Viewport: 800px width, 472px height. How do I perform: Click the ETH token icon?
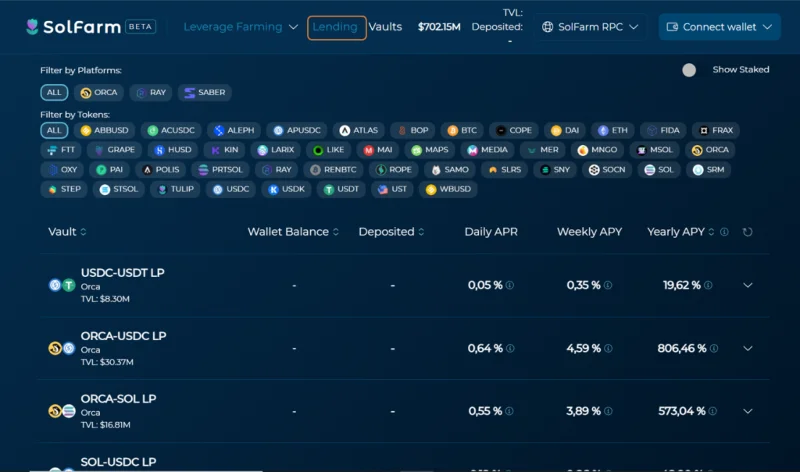603,131
